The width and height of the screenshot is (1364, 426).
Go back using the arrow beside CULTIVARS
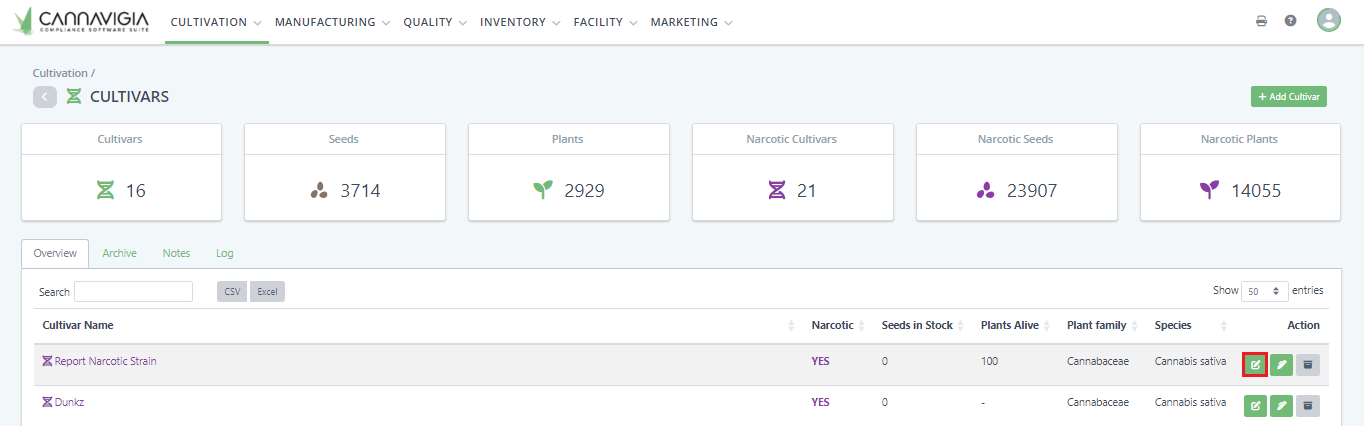(x=45, y=97)
